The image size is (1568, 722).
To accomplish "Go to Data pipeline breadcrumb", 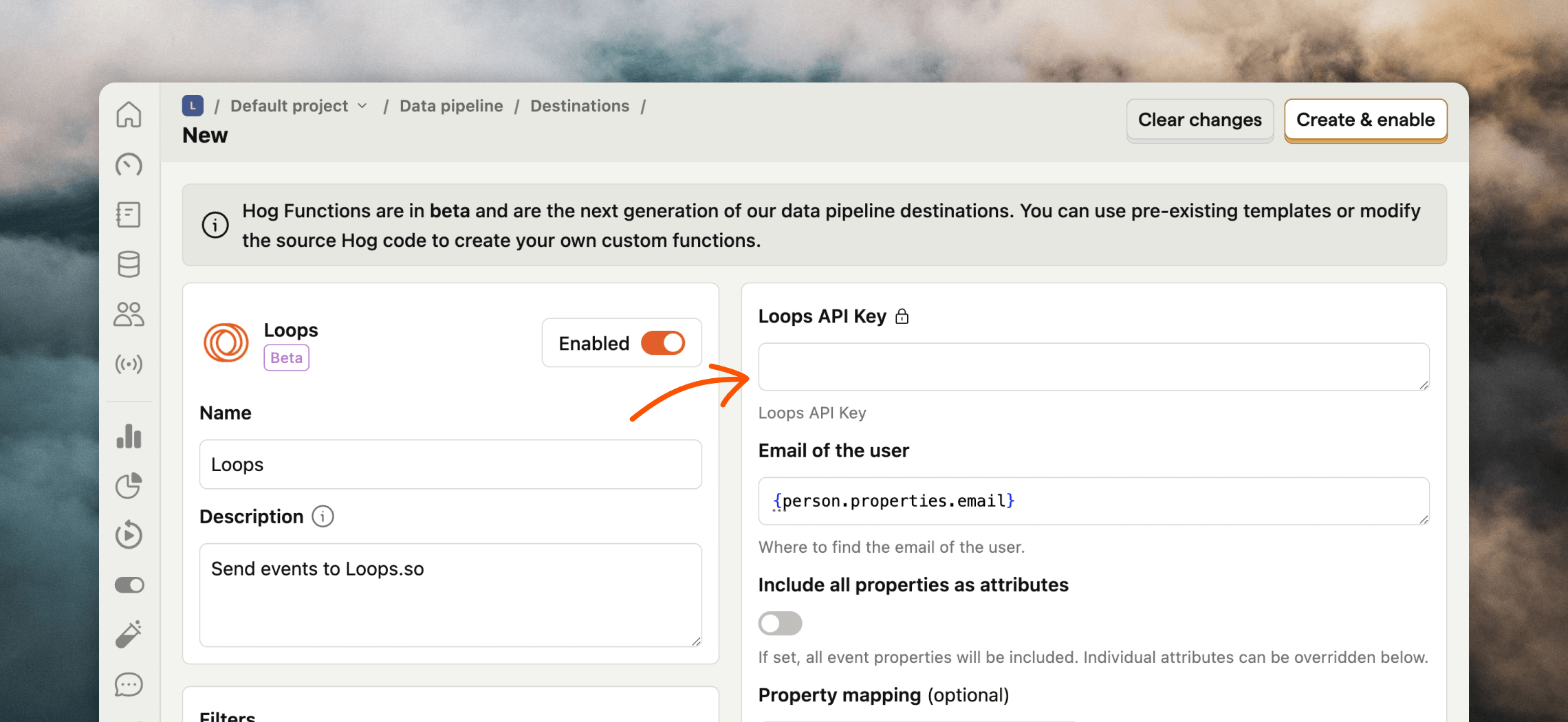I will point(451,106).
